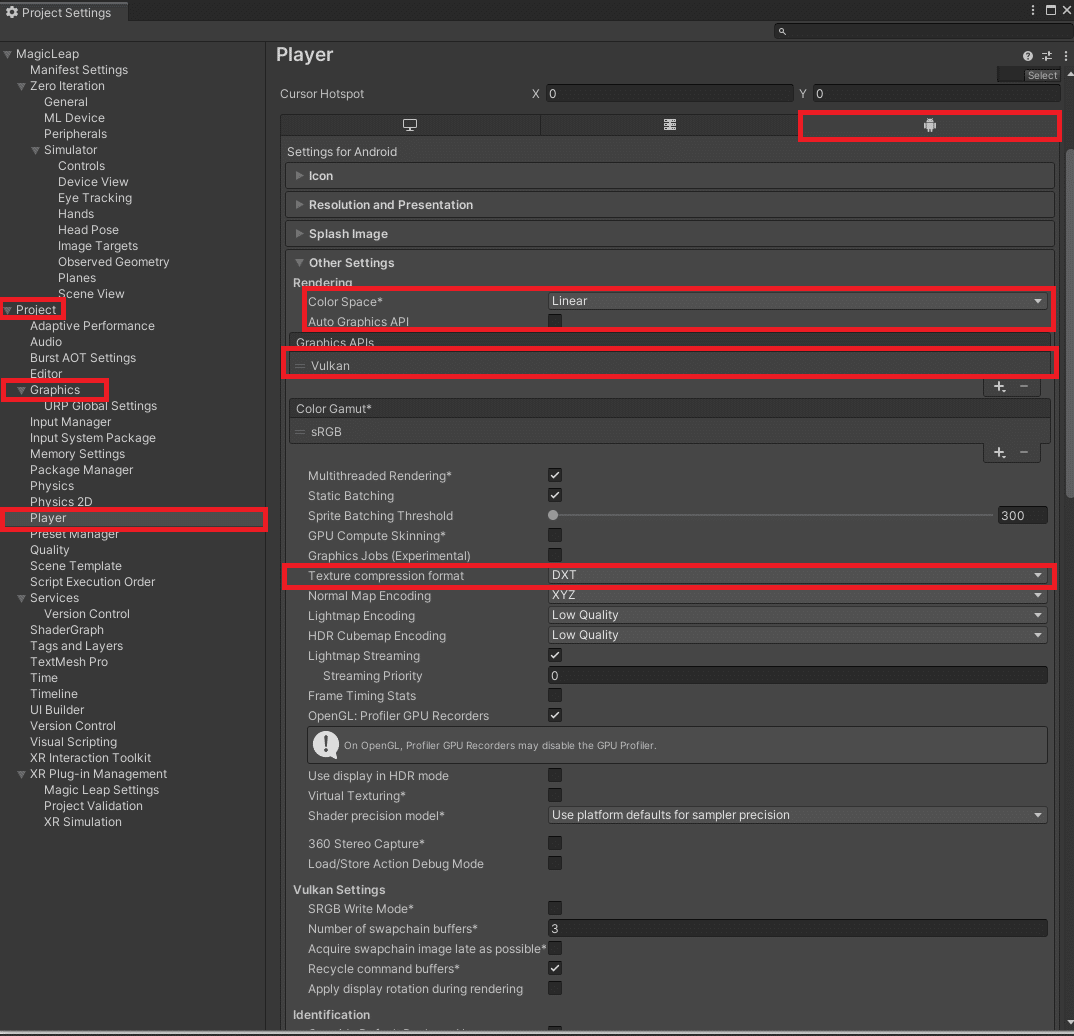The width and height of the screenshot is (1074, 1036).
Task: Expand the Resolution and Presentation section
Action: tap(390, 205)
